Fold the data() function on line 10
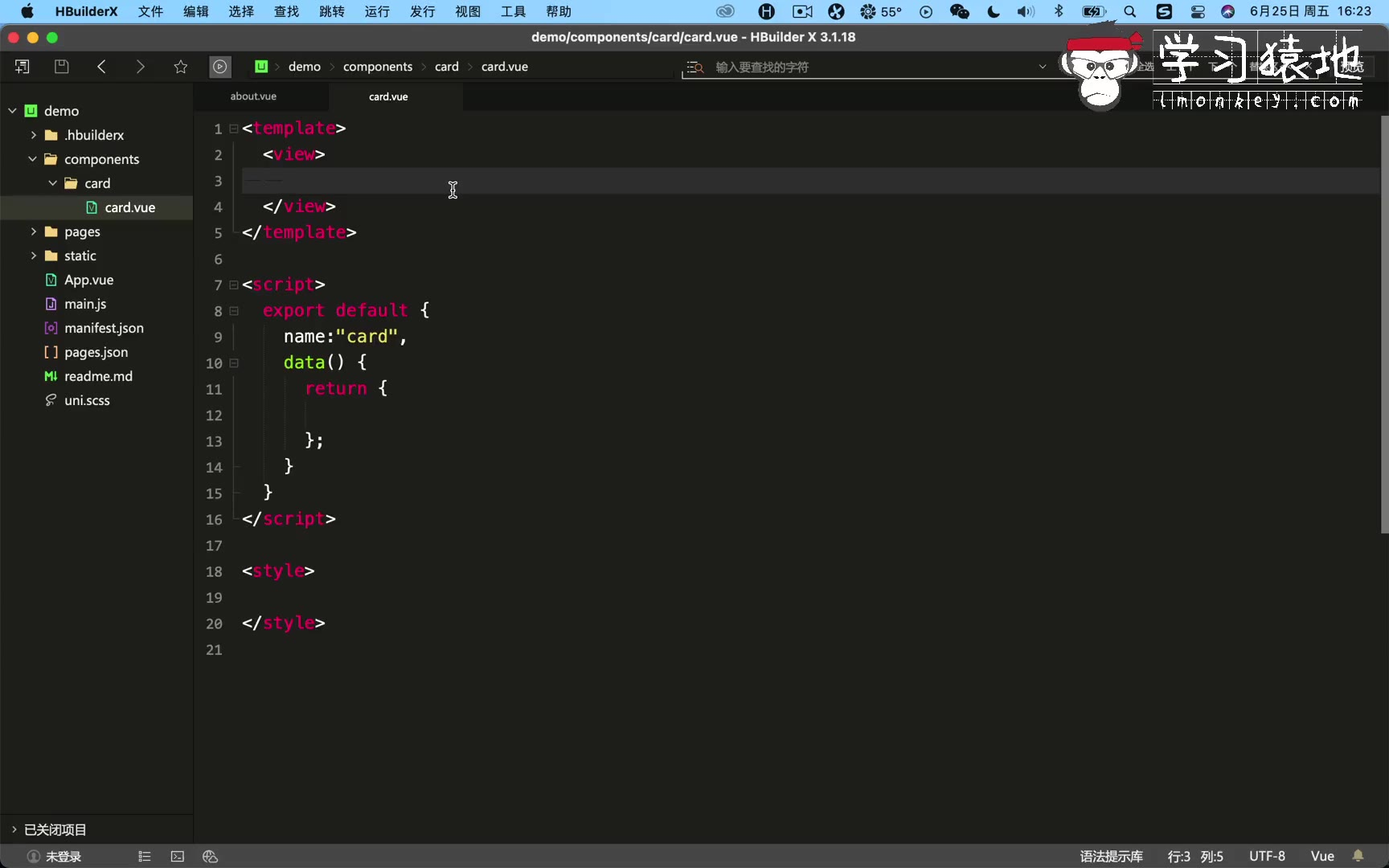This screenshot has width=1389, height=868. pos(234,363)
